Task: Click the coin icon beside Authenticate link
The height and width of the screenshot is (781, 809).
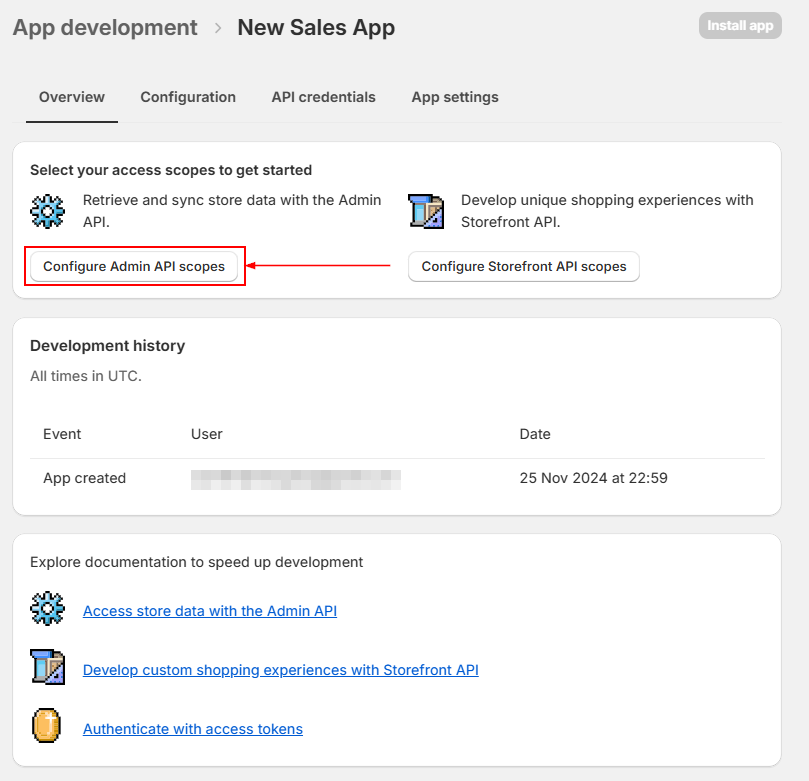Action: [47, 726]
